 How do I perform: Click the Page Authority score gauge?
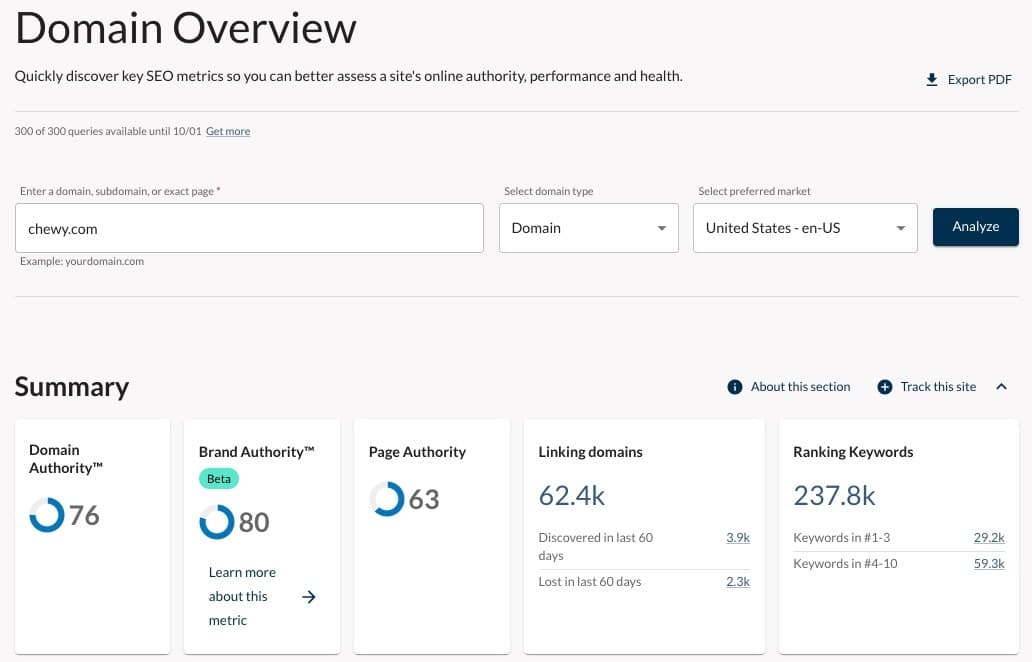pos(386,498)
